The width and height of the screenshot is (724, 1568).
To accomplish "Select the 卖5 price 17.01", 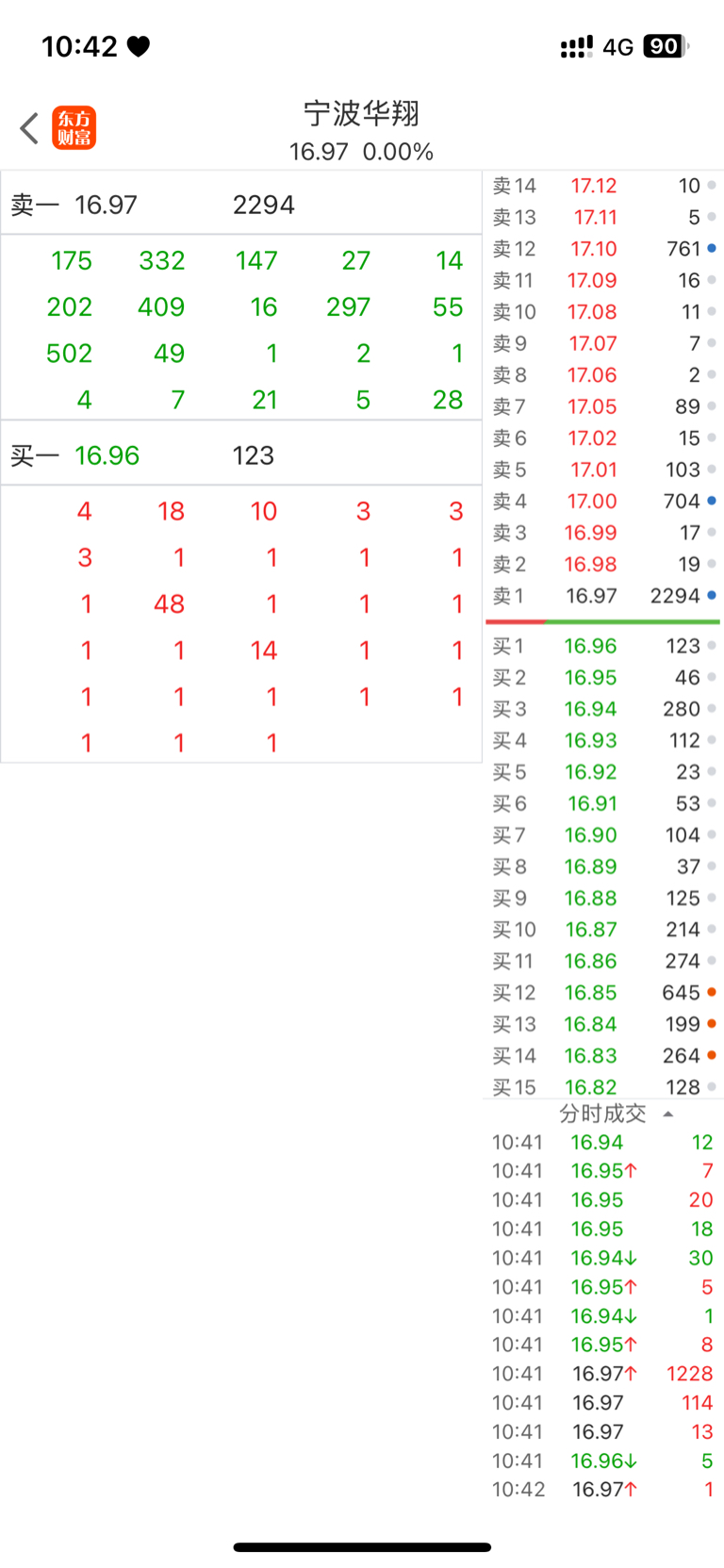I will 594,470.
